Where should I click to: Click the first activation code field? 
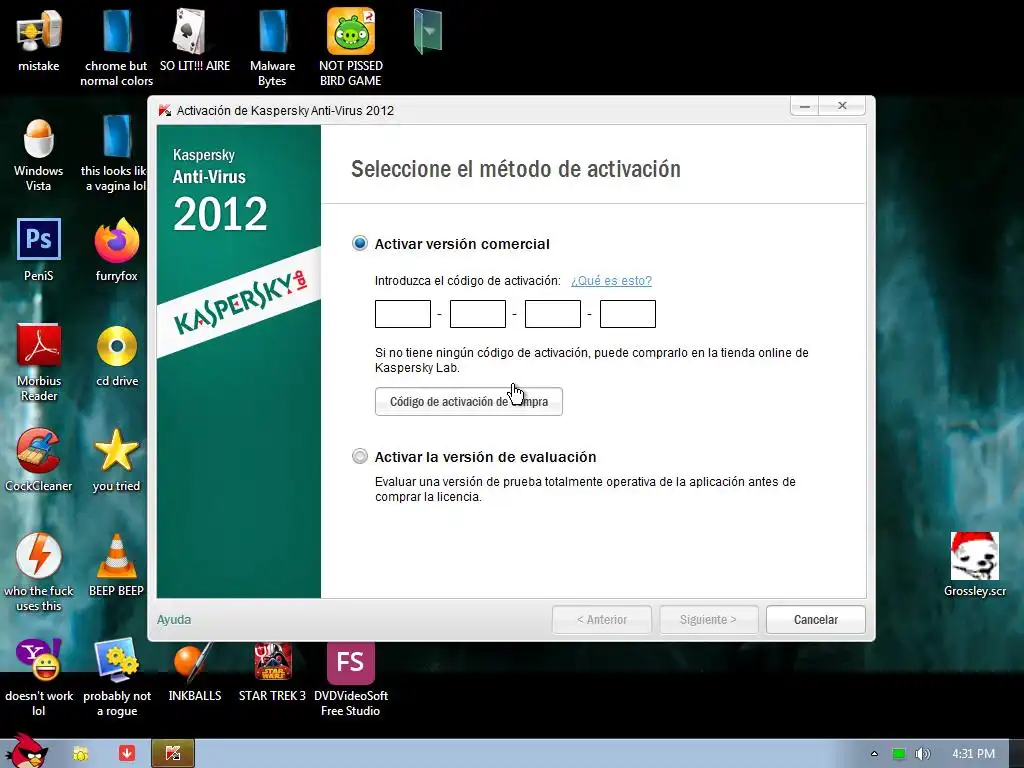tap(403, 314)
